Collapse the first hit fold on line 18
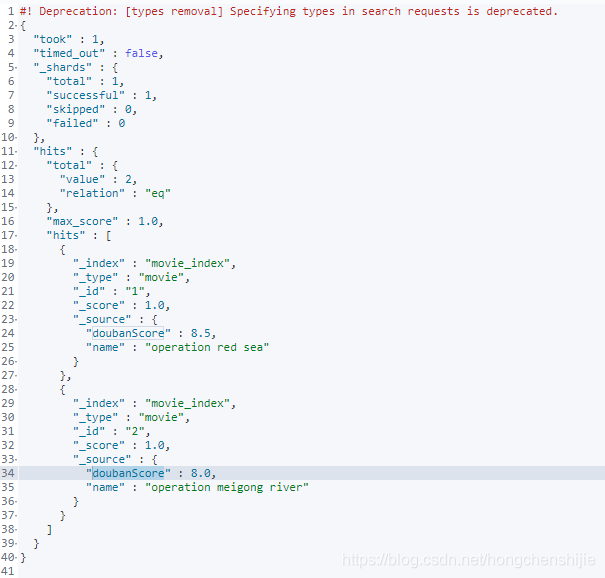This screenshot has height=578, width=605. [16, 249]
